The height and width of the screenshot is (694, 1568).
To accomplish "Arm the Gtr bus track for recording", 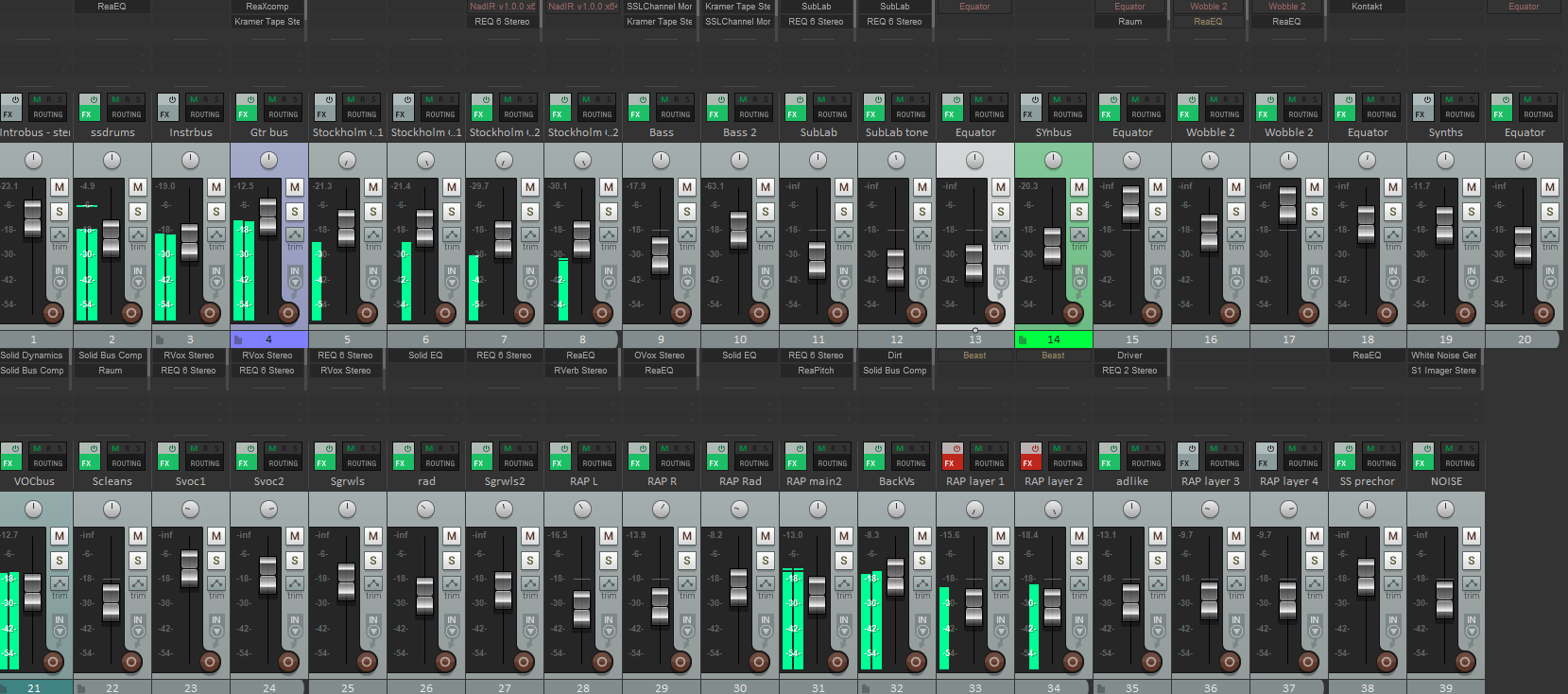I will (288, 313).
